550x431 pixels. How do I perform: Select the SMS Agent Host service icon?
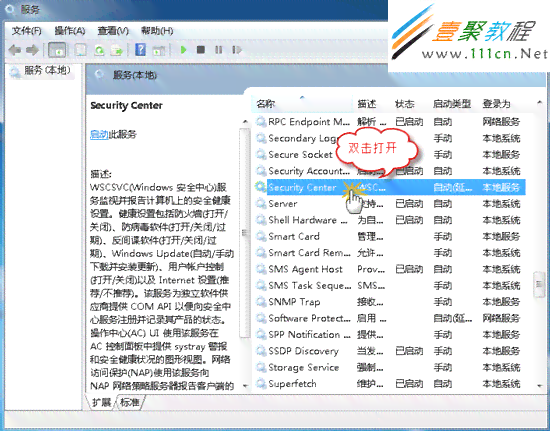coord(261,269)
